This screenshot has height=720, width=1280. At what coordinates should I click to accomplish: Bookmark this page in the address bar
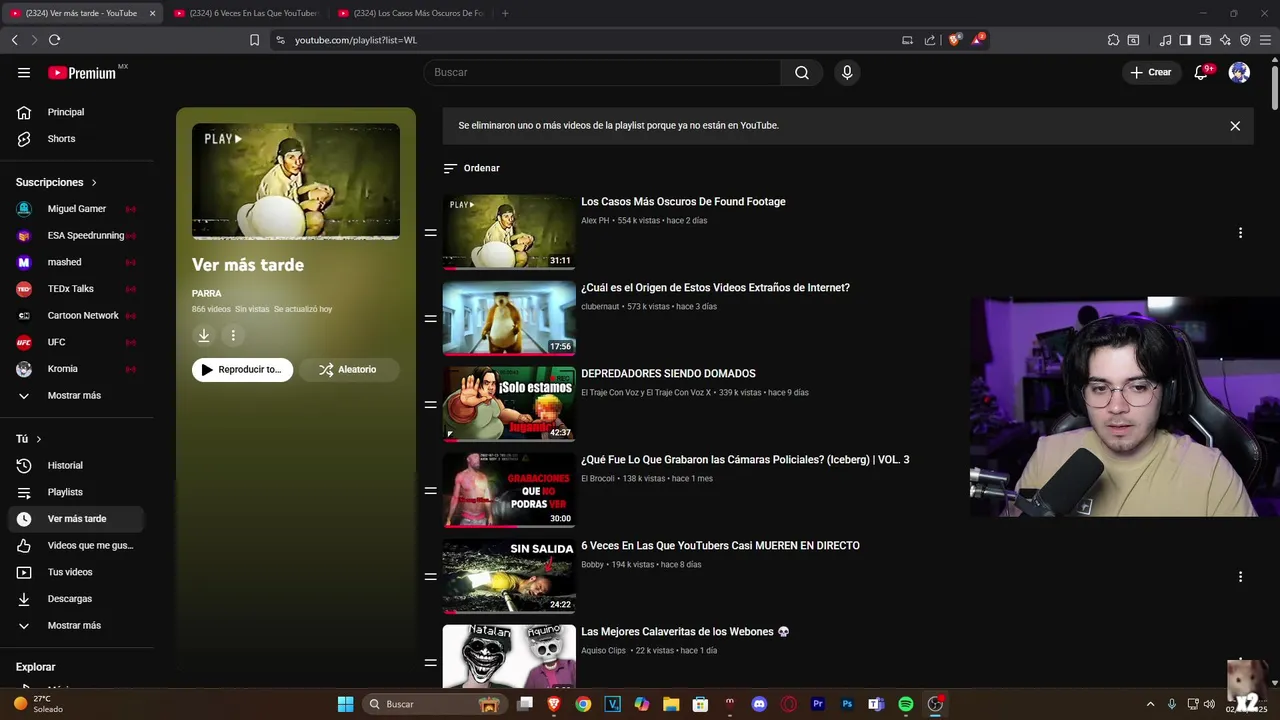point(254,40)
